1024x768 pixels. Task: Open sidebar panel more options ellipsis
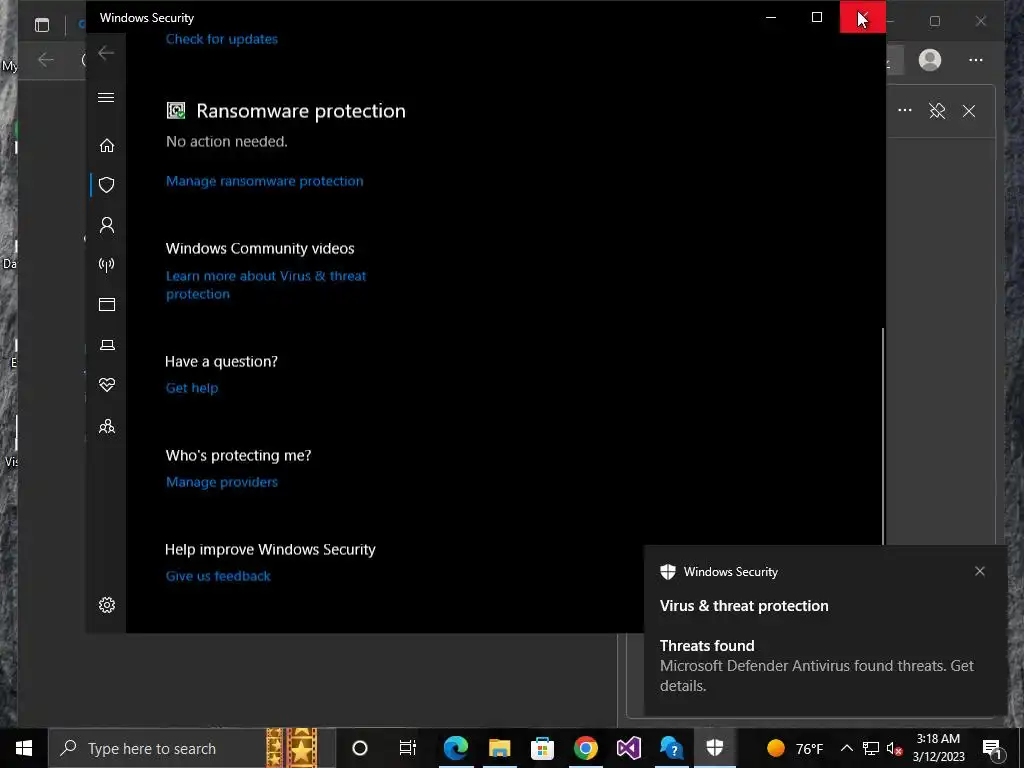pyautogui.click(x=904, y=110)
